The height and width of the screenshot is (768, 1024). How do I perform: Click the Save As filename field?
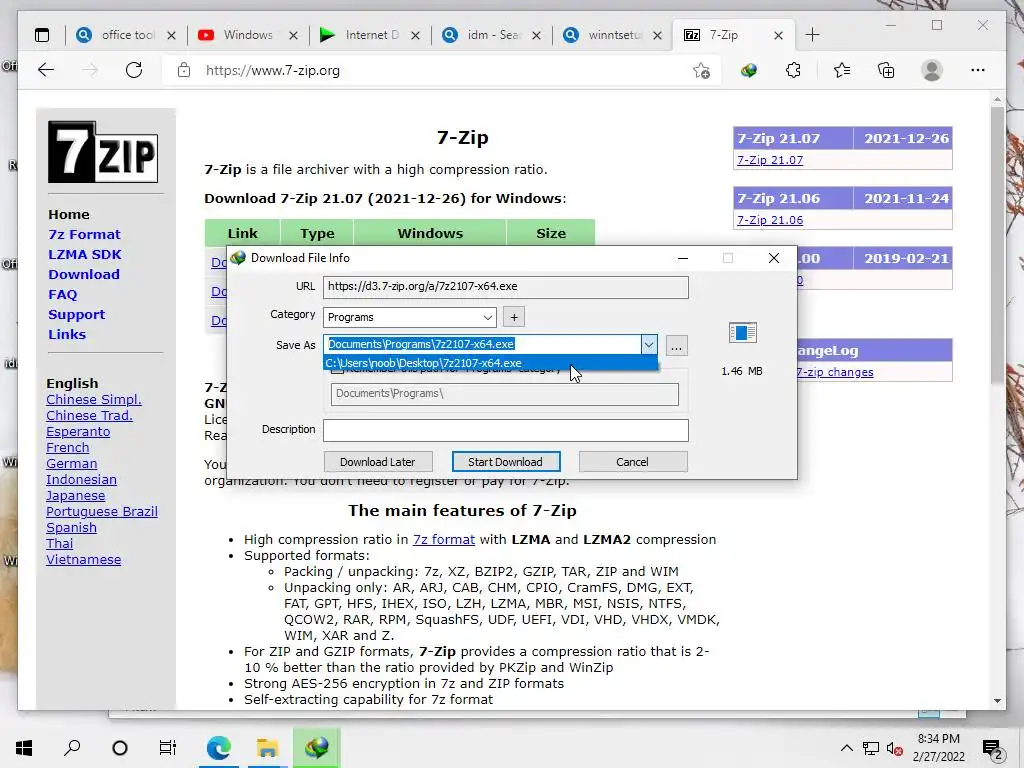(x=482, y=344)
